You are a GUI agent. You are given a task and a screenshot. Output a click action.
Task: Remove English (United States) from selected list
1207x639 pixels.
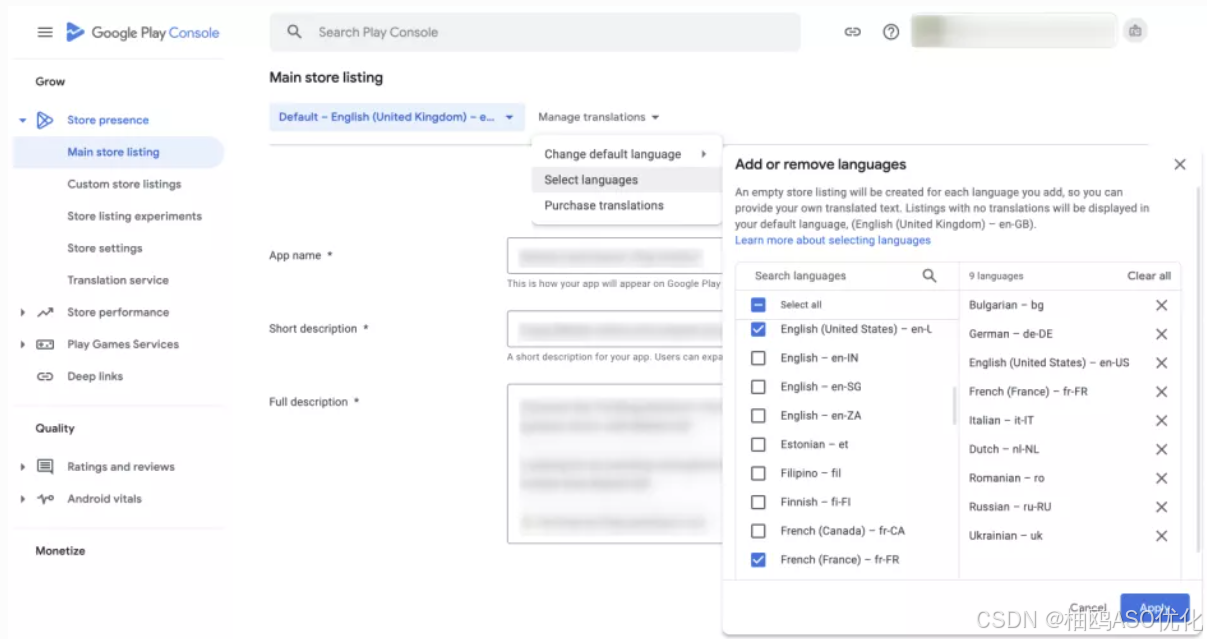1161,363
